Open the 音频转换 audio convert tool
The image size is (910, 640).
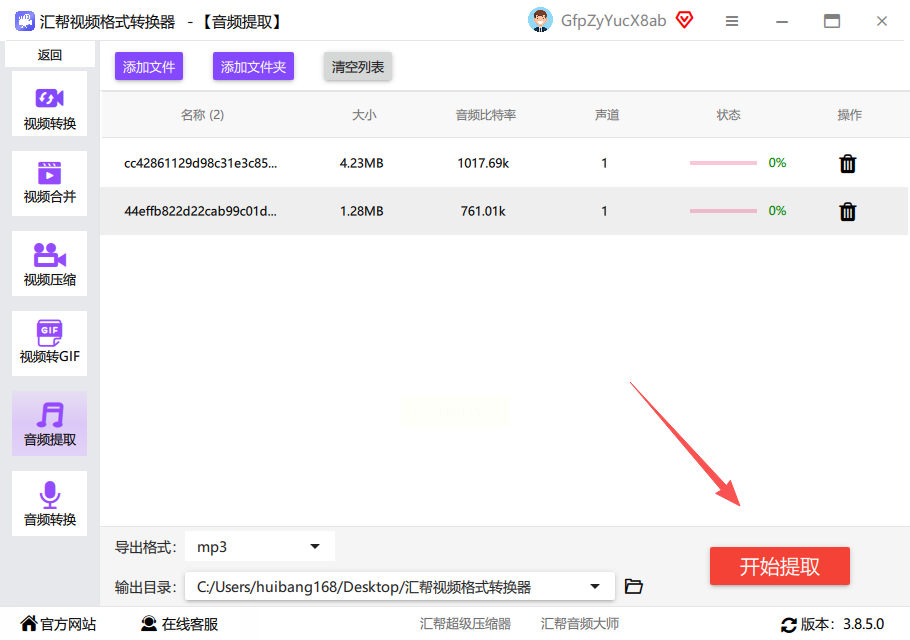(x=49, y=504)
